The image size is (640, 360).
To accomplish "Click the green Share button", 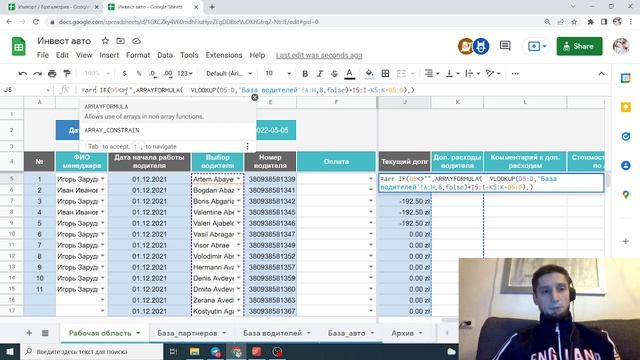I will click(x=579, y=46).
